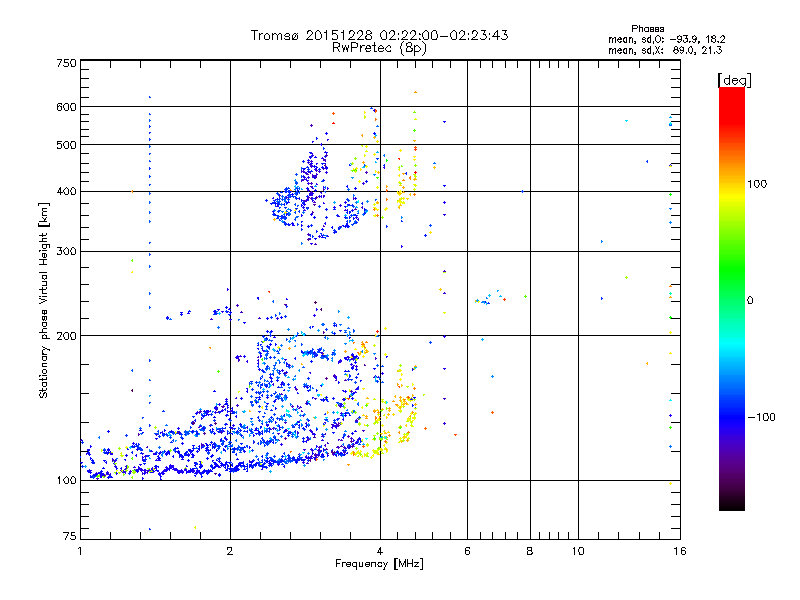Viewport: 800px width, 600px height.
Task: Click the 300 tick on the height axis
Action: click(x=66, y=251)
